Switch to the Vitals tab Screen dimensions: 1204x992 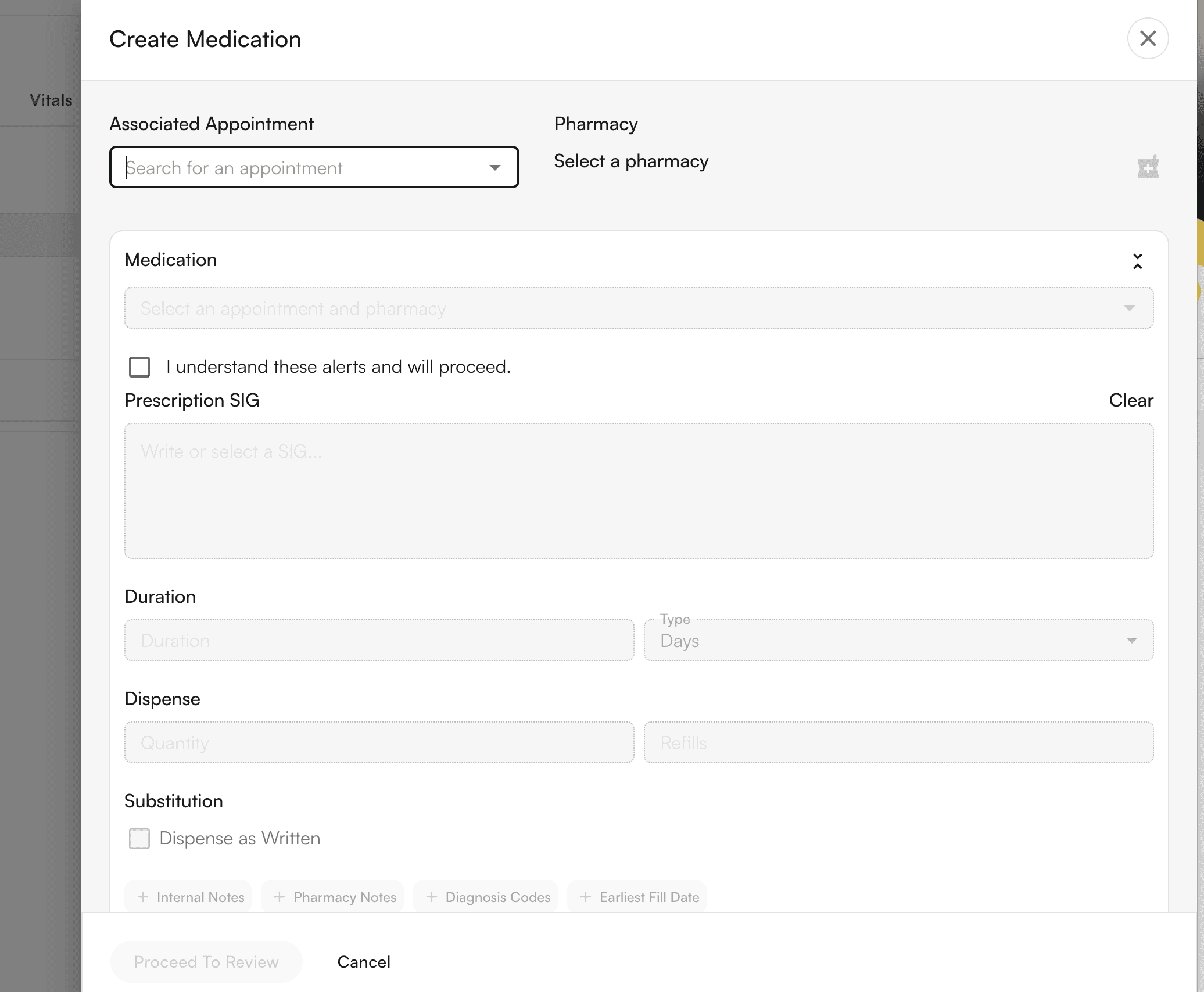(x=51, y=100)
